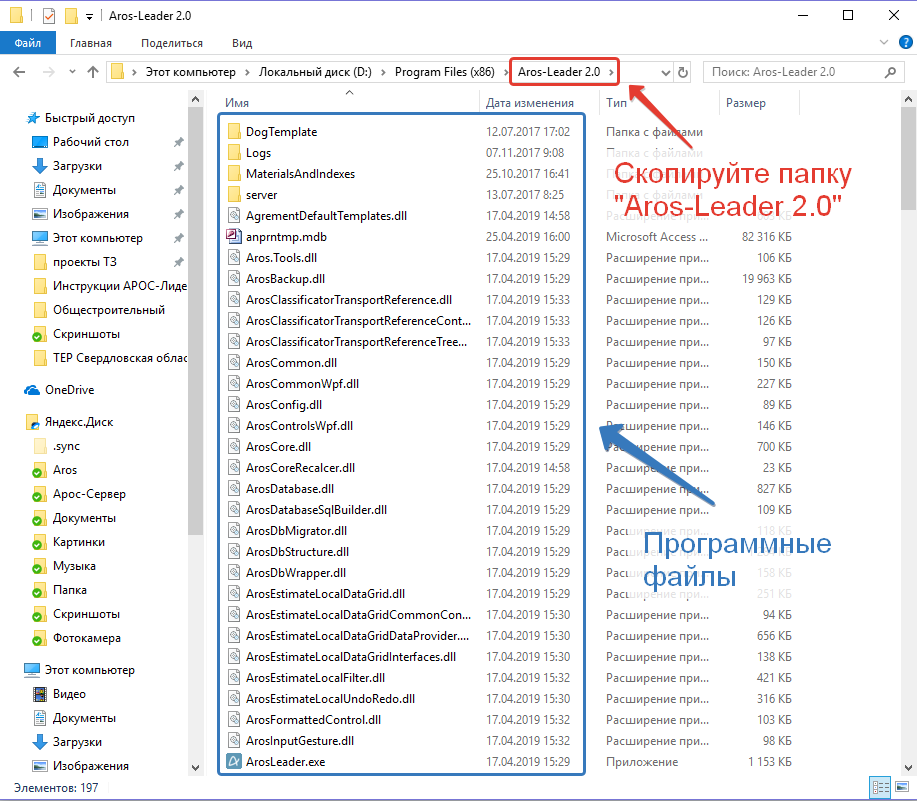This screenshot has width=917, height=801.
Task: Click Program Files (x86) breadcrumb
Action: tap(444, 72)
